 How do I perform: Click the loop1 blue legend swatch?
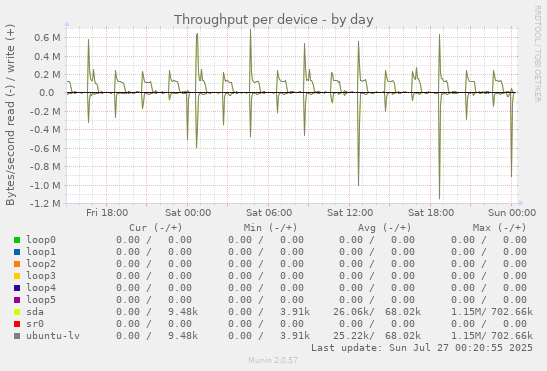click(x=17, y=252)
